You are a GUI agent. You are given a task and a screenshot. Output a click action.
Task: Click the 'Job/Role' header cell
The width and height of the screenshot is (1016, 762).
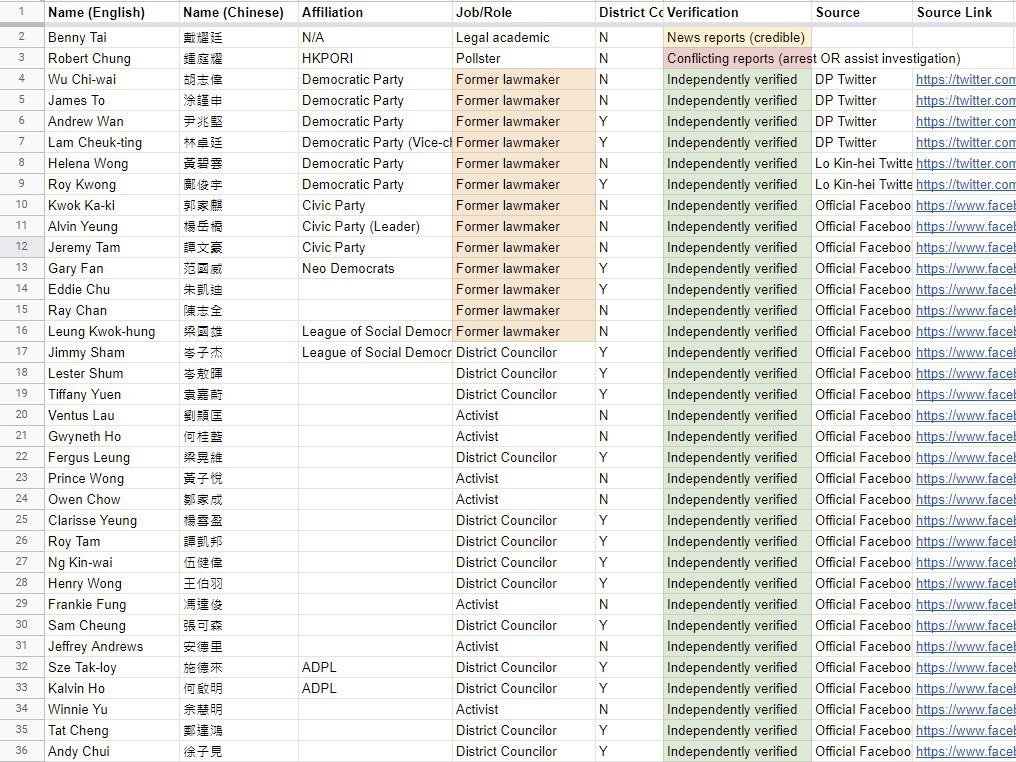[524, 12]
